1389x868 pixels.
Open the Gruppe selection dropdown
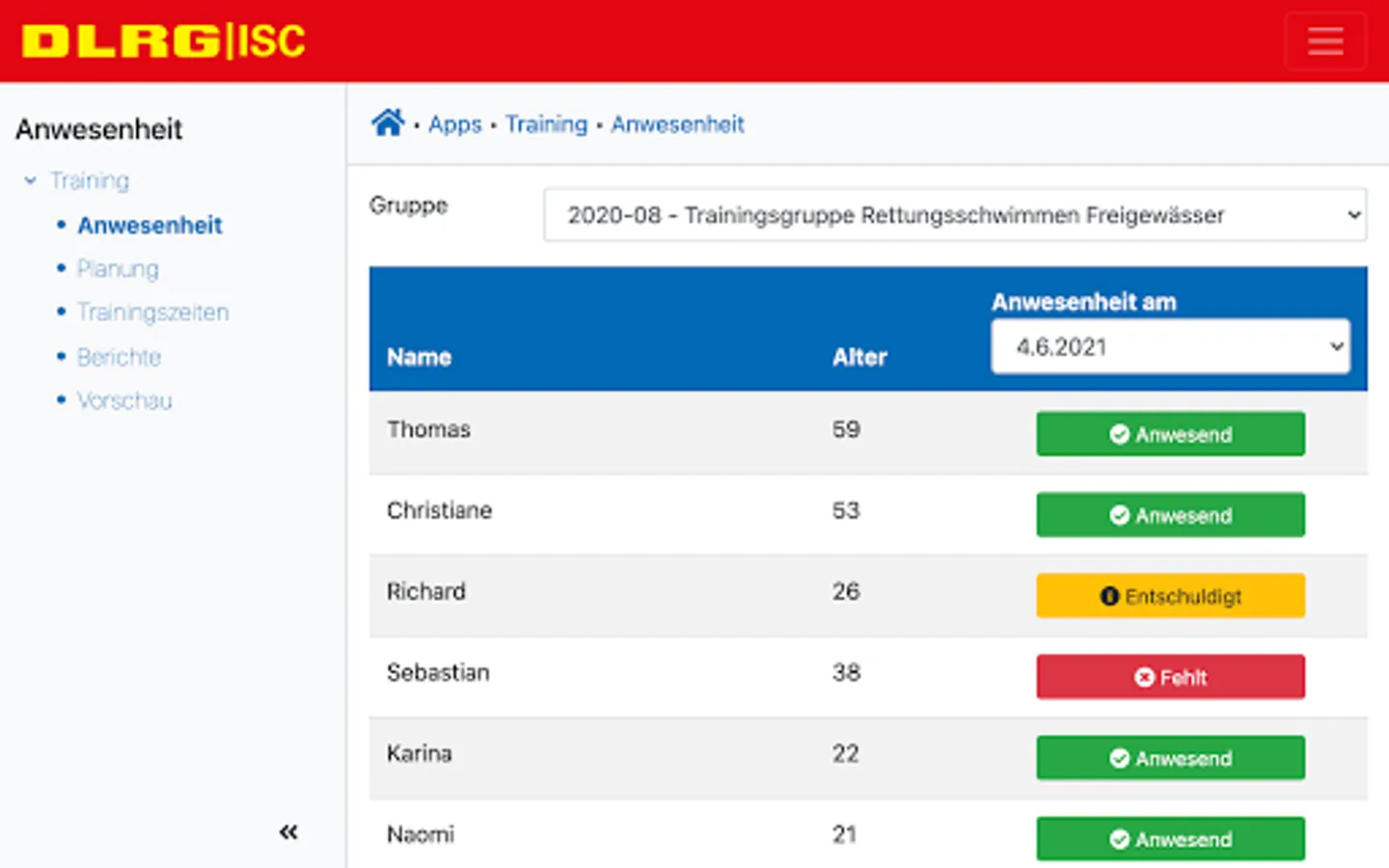[954, 214]
